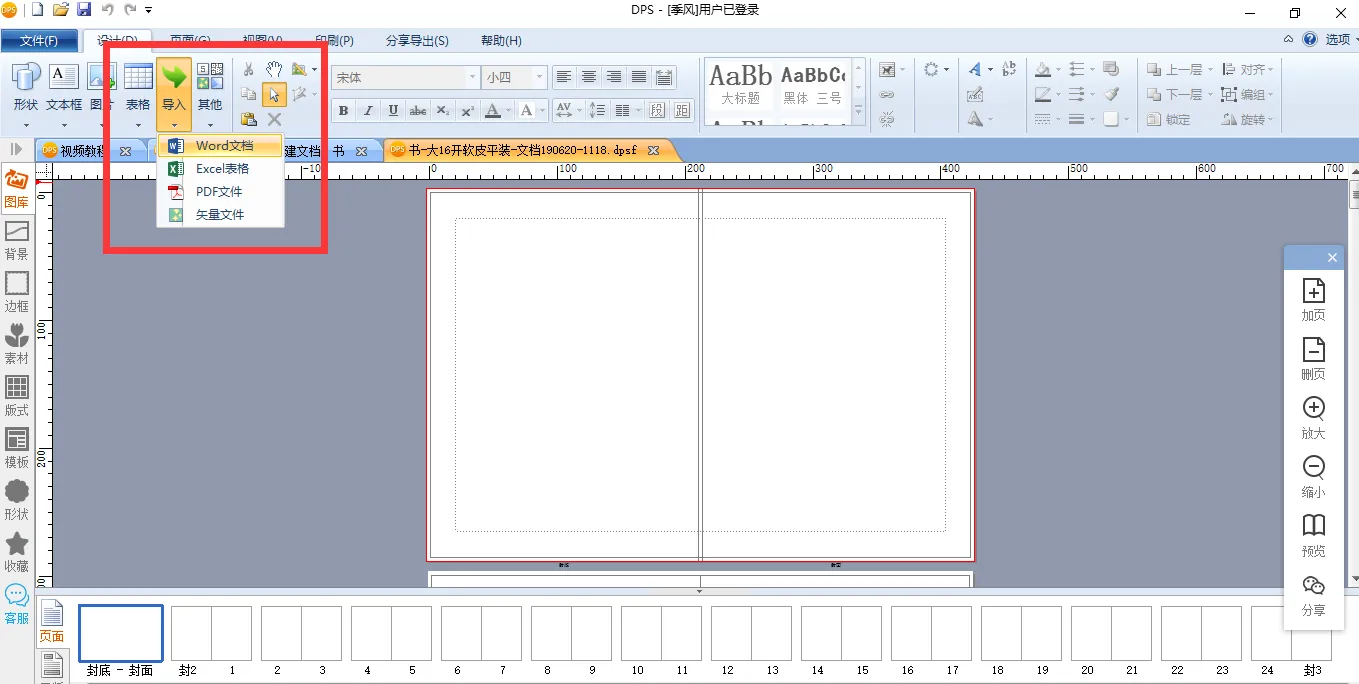Screen dimensions: 1359x684
Task: Click the hand pan tool icon
Action: [274, 69]
